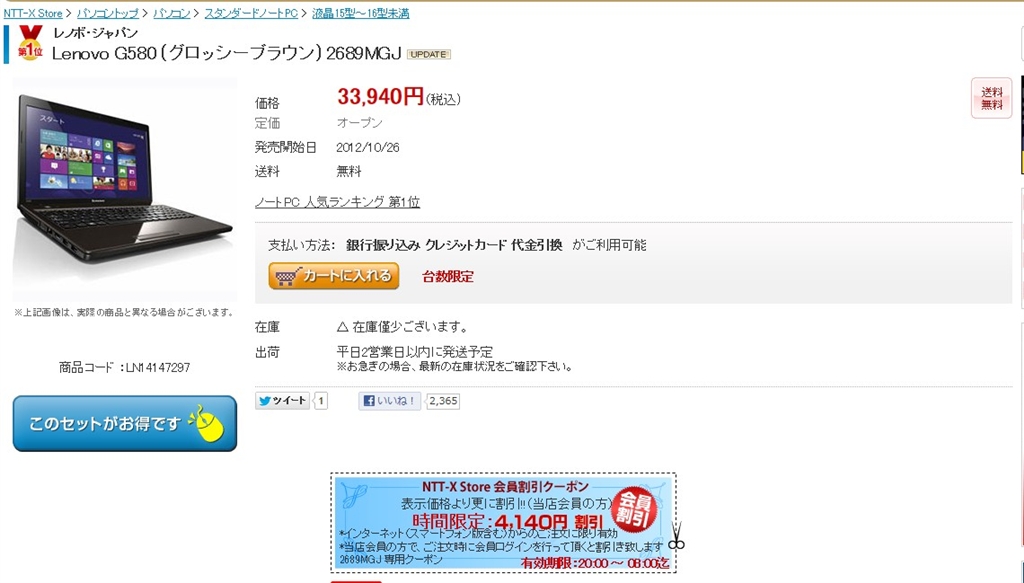Screen dimensions: 1024x583
Task: Add the item with カートに入れる button
Action: (334, 276)
